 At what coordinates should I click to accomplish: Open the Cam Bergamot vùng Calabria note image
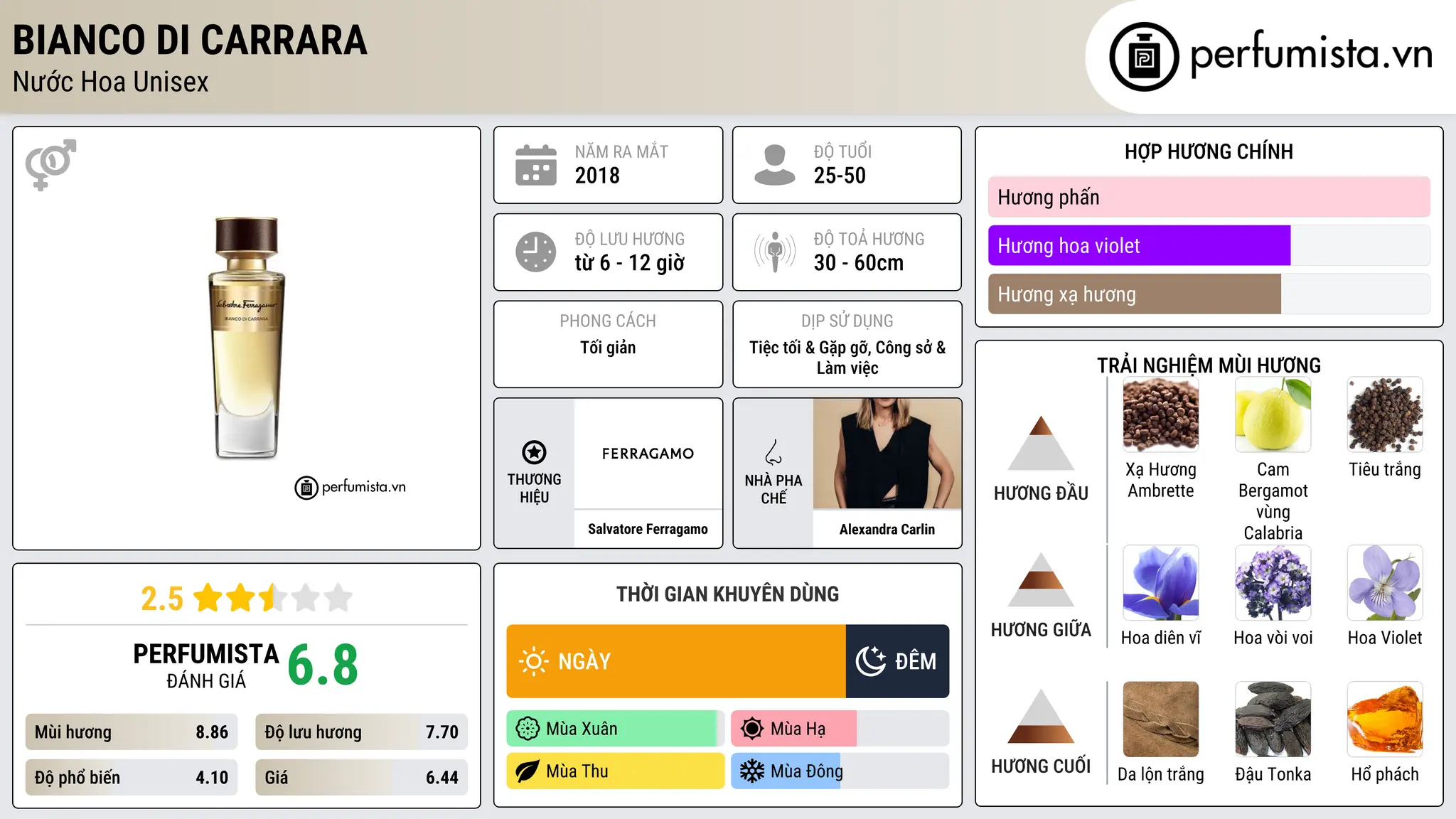pyautogui.click(x=1273, y=414)
